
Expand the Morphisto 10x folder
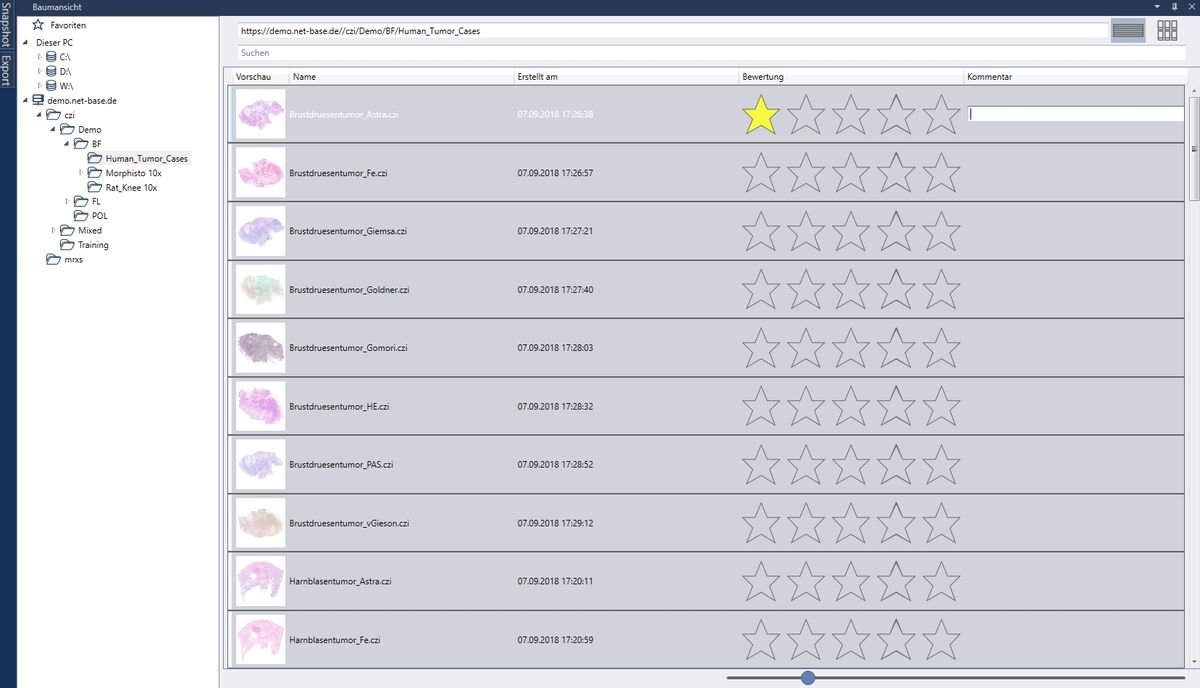(x=82, y=173)
